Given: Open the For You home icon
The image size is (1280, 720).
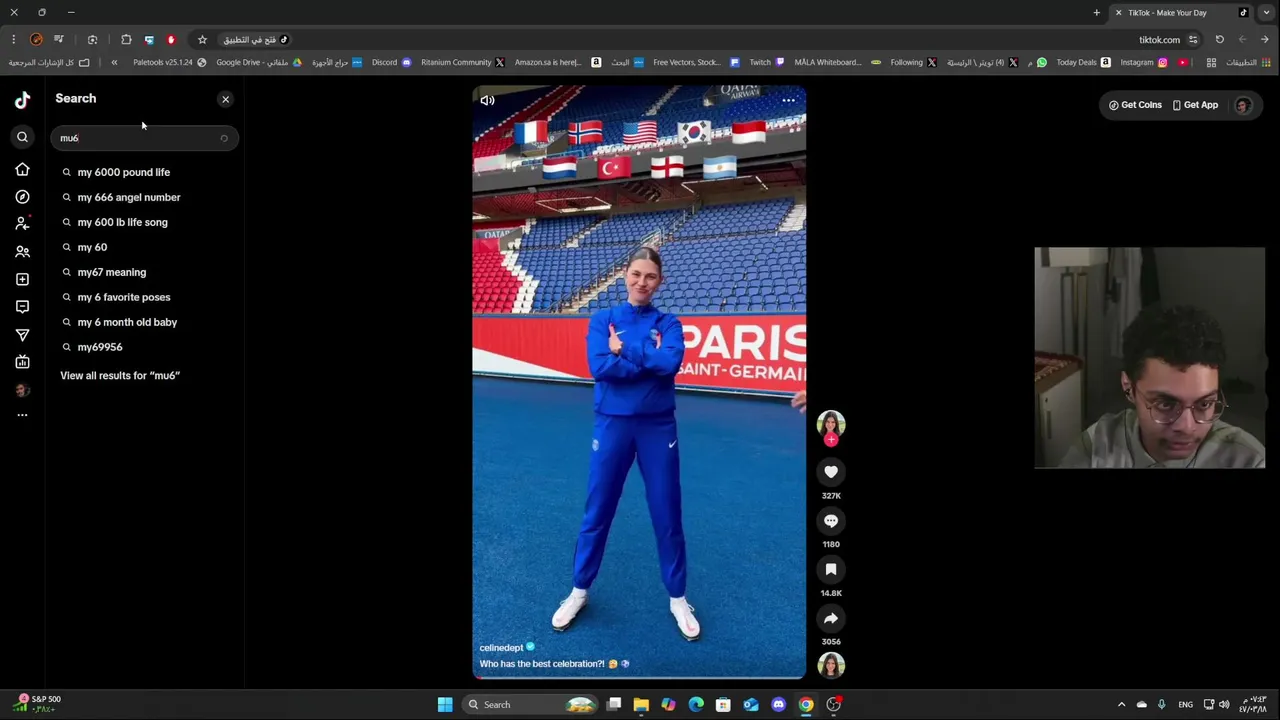Looking at the screenshot, I should (x=22, y=170).
